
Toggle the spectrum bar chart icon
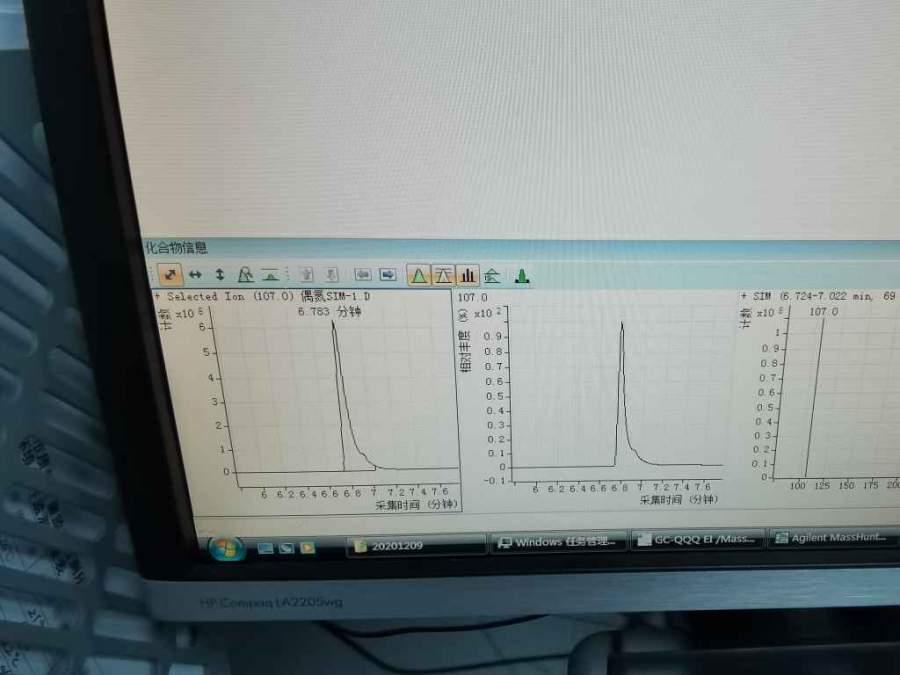[x=468, y=275]
